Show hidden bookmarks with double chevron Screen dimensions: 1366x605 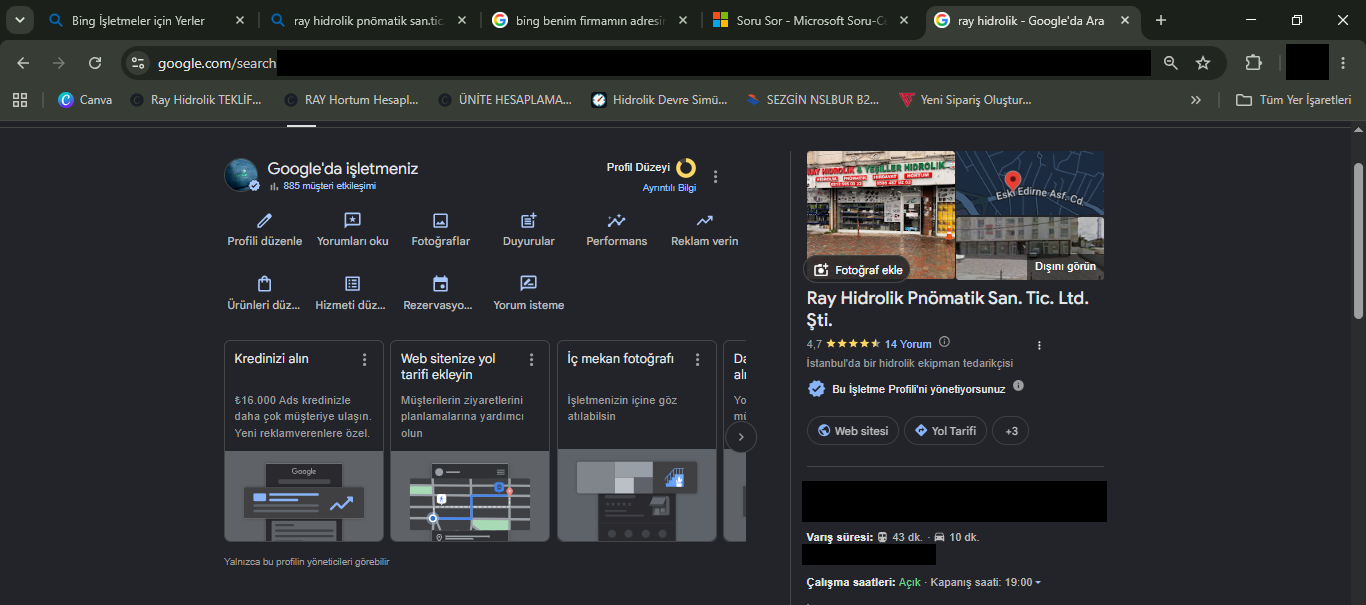[1196, 100]
